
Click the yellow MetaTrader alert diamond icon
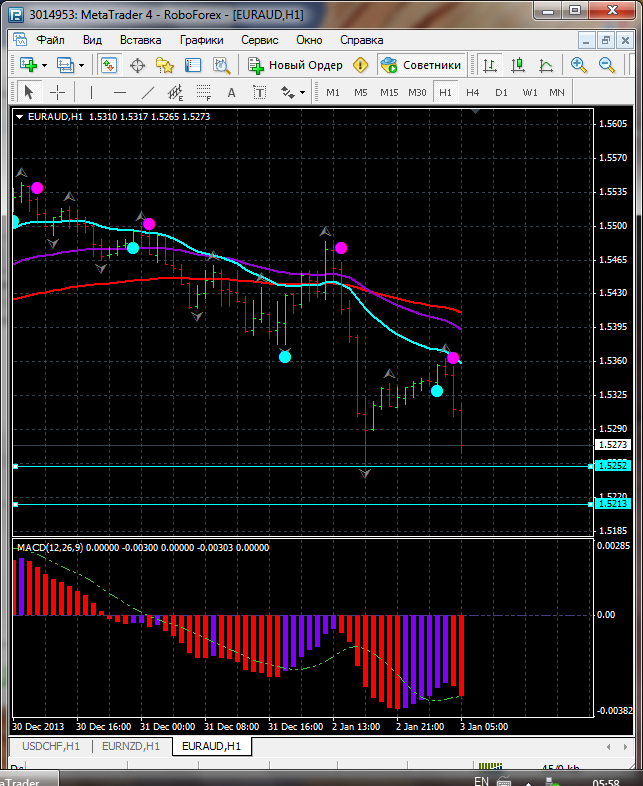[360, 65]
